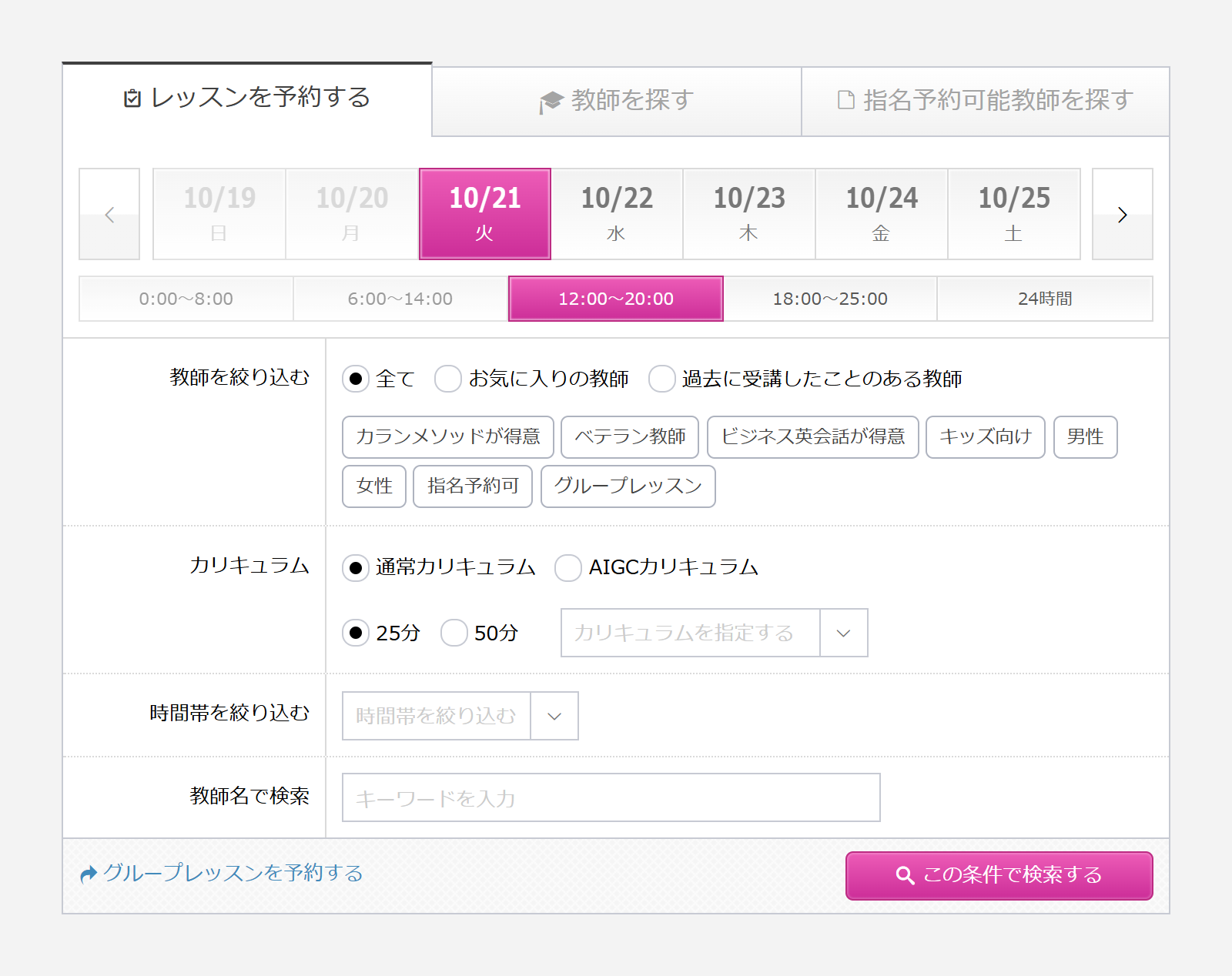Go to the next week of dates

[1122, 214]
